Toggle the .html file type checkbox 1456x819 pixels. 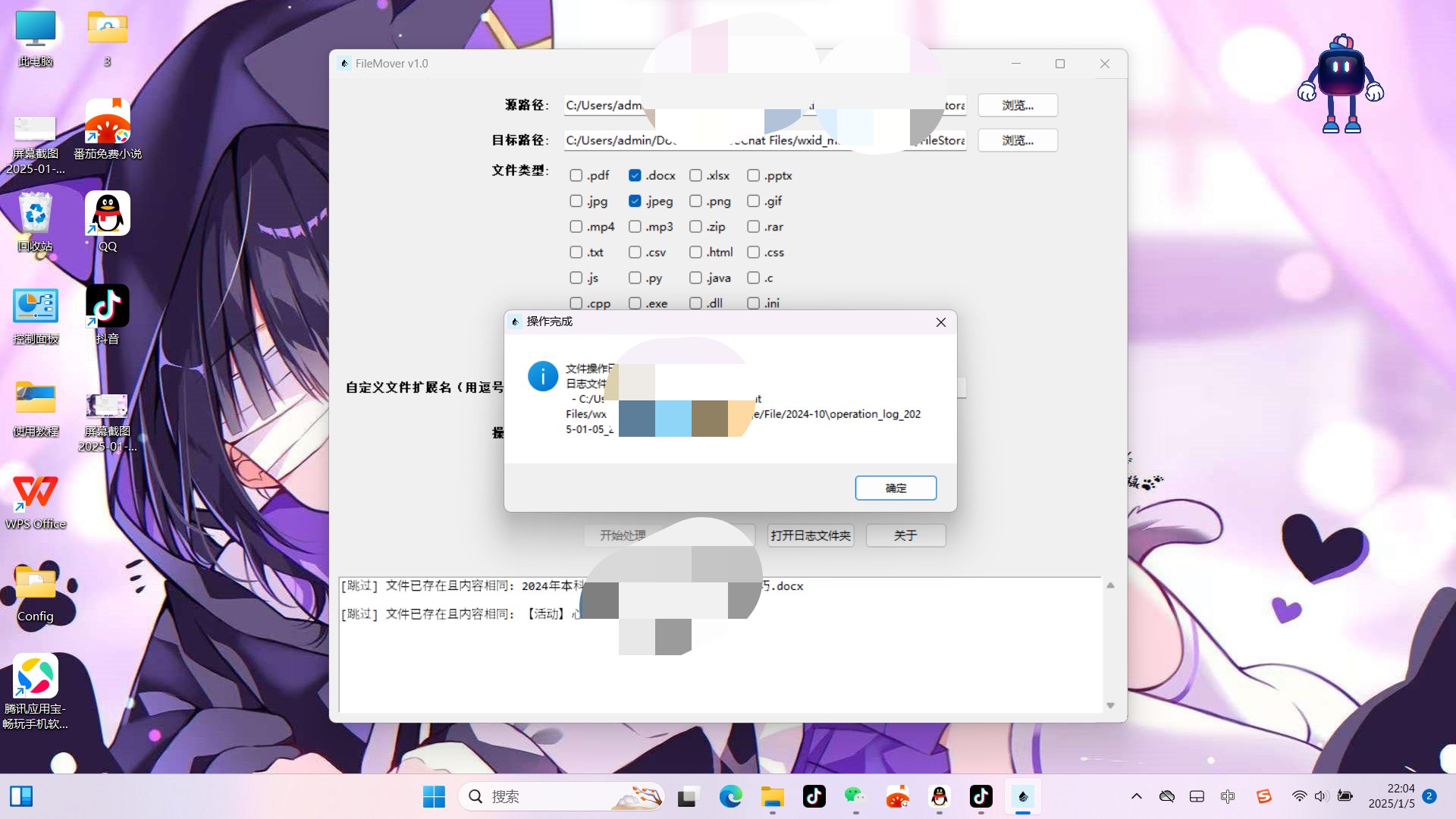(x=695, y=252)
